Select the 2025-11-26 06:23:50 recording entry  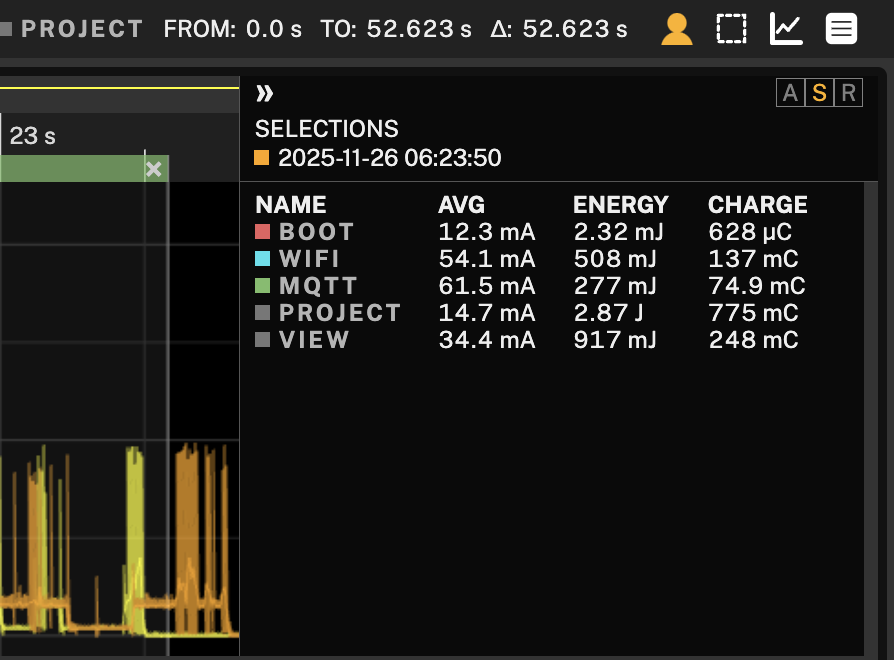(389, 158)
